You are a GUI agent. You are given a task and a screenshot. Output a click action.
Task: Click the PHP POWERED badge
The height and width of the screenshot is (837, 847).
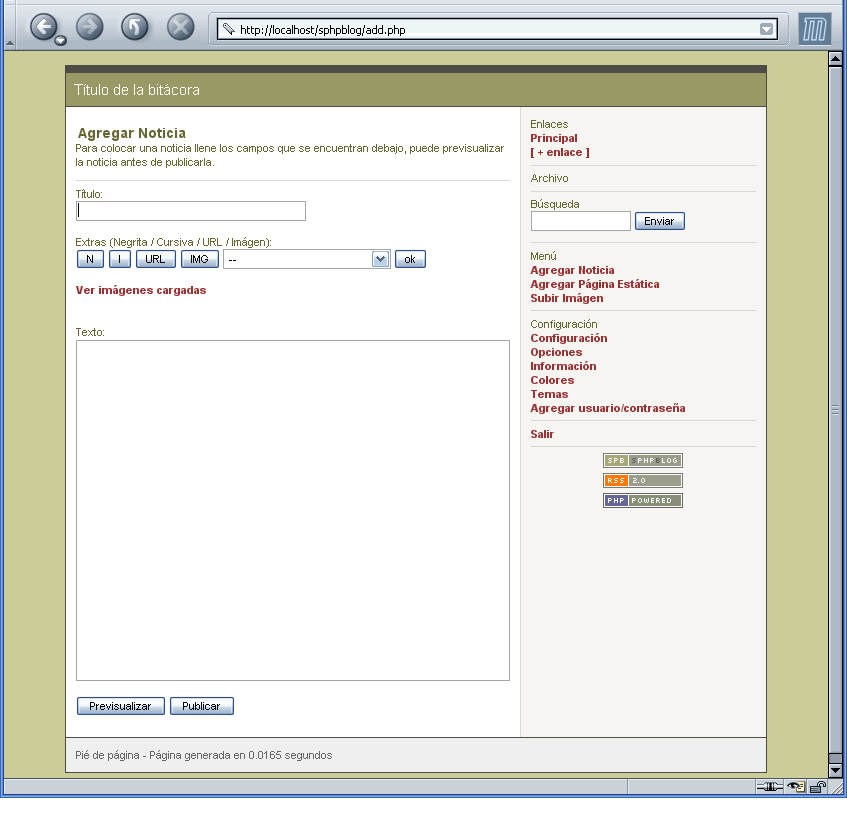coord(641,500)
